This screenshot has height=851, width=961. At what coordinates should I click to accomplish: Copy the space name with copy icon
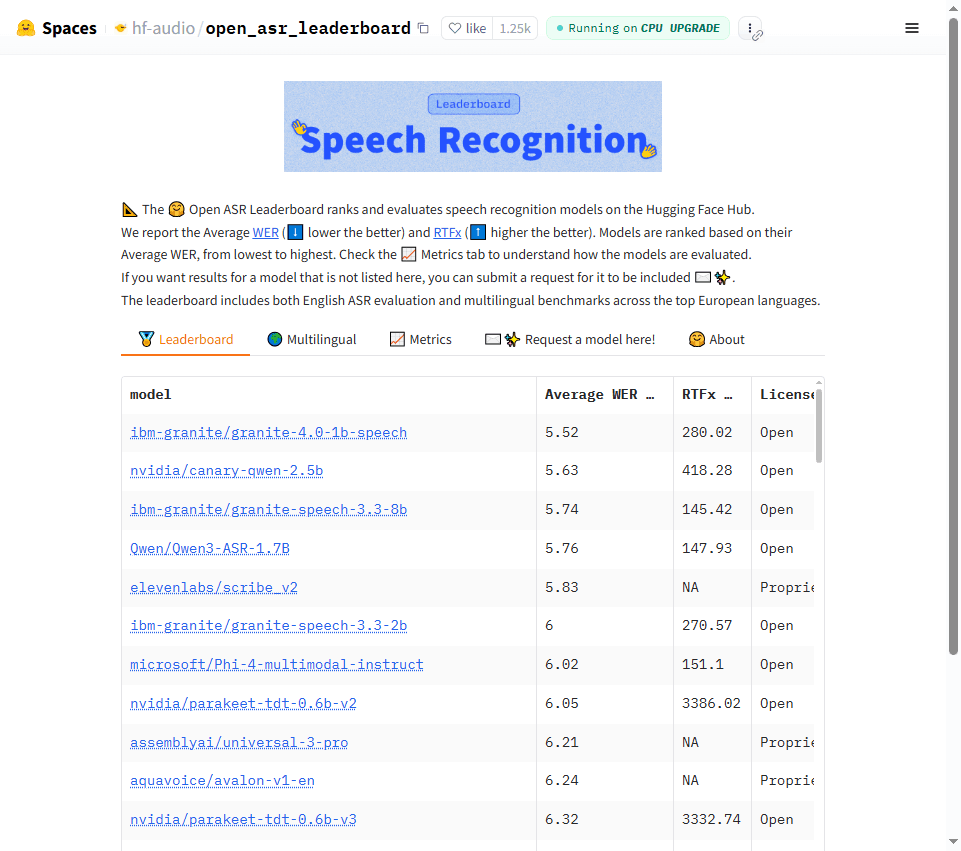pyautogui.click(x=423, y=28)
